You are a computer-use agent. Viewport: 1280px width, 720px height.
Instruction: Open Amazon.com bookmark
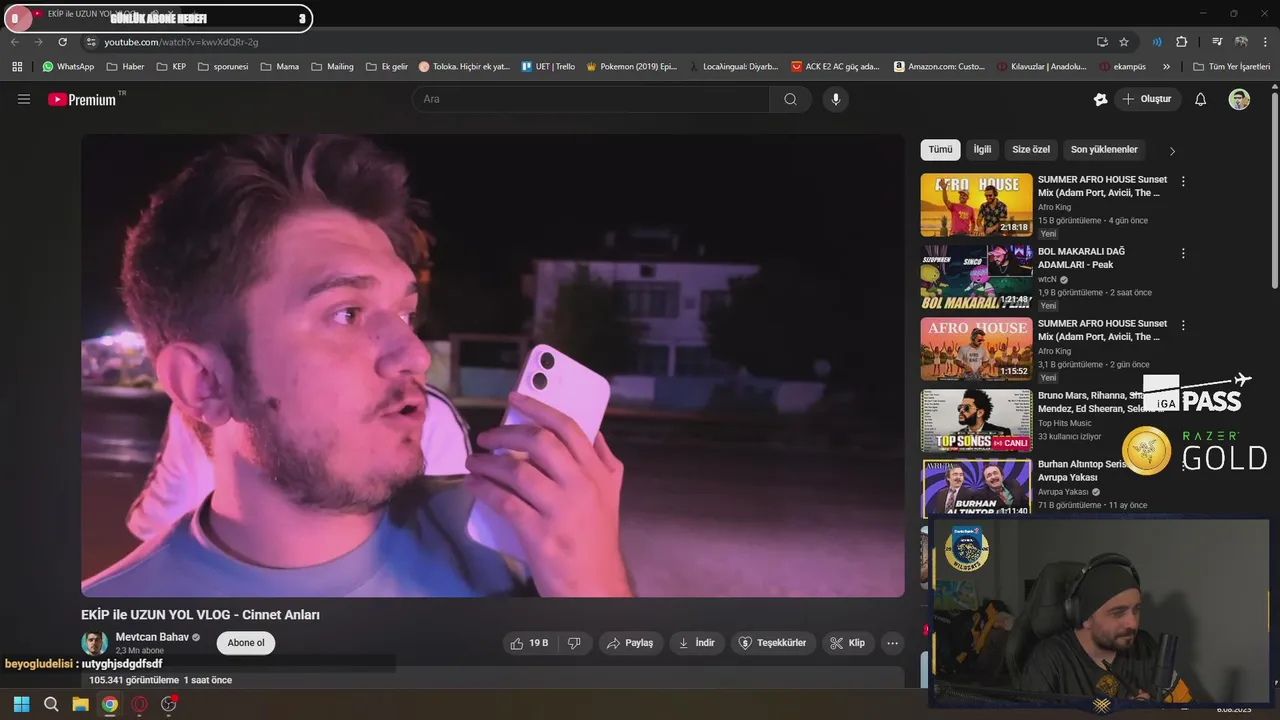tap(939, 67)
